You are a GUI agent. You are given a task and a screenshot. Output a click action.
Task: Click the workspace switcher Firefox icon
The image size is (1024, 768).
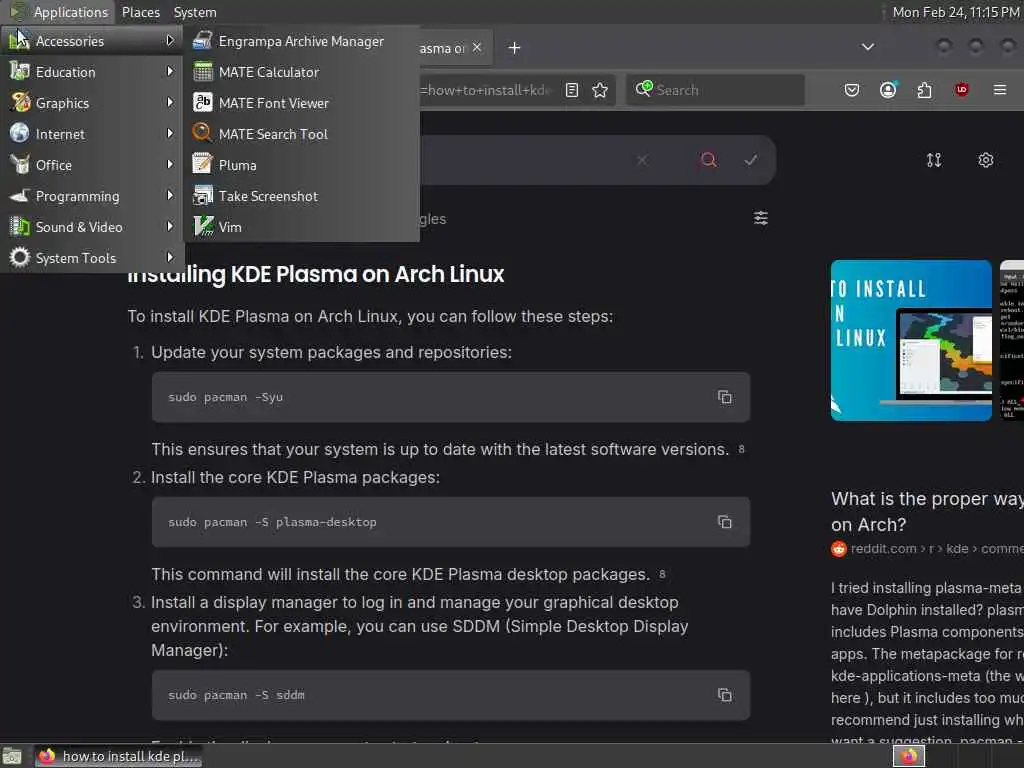[x=909, y=756]
